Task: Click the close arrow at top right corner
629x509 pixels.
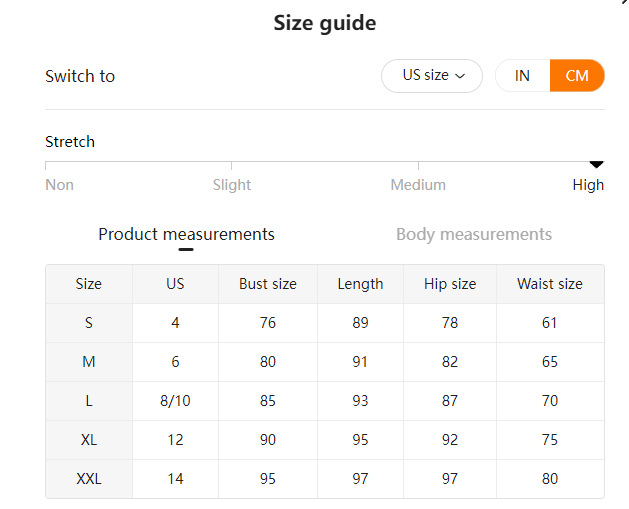Action: click(x=625, y=3)
